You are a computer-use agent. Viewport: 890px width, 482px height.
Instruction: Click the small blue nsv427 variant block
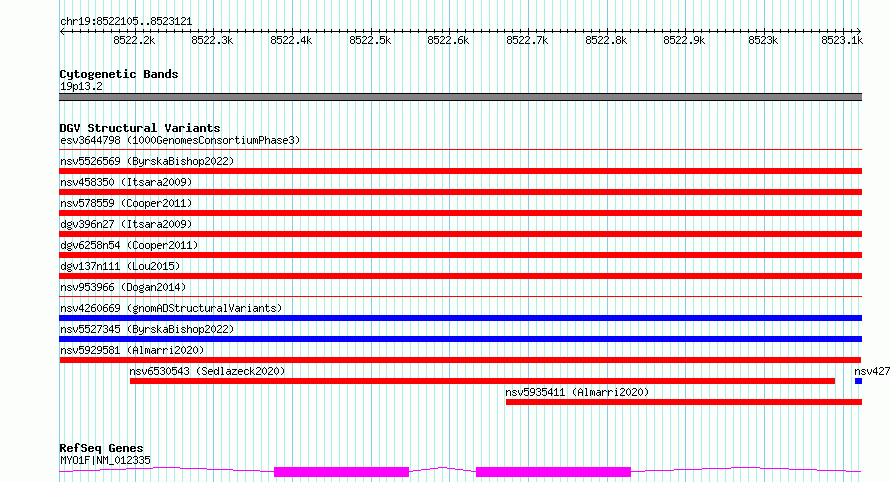[858, 381]
